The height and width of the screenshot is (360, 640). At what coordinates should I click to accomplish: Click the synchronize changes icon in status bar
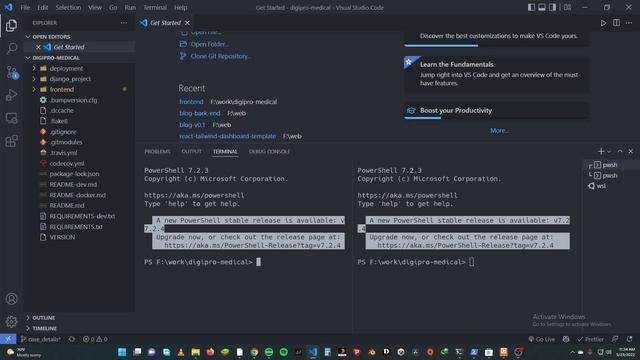pyautogui.click(x=72, y=339)
